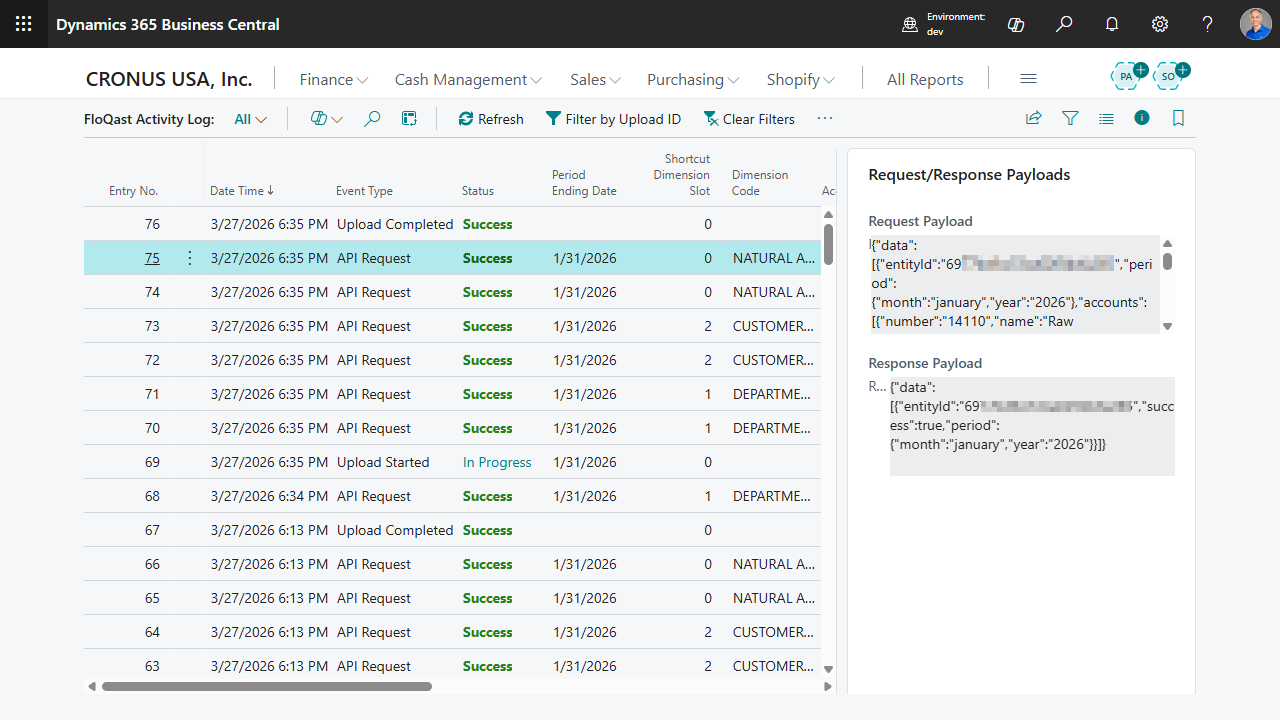Toggle the filter pane icon

[1070, 118]
